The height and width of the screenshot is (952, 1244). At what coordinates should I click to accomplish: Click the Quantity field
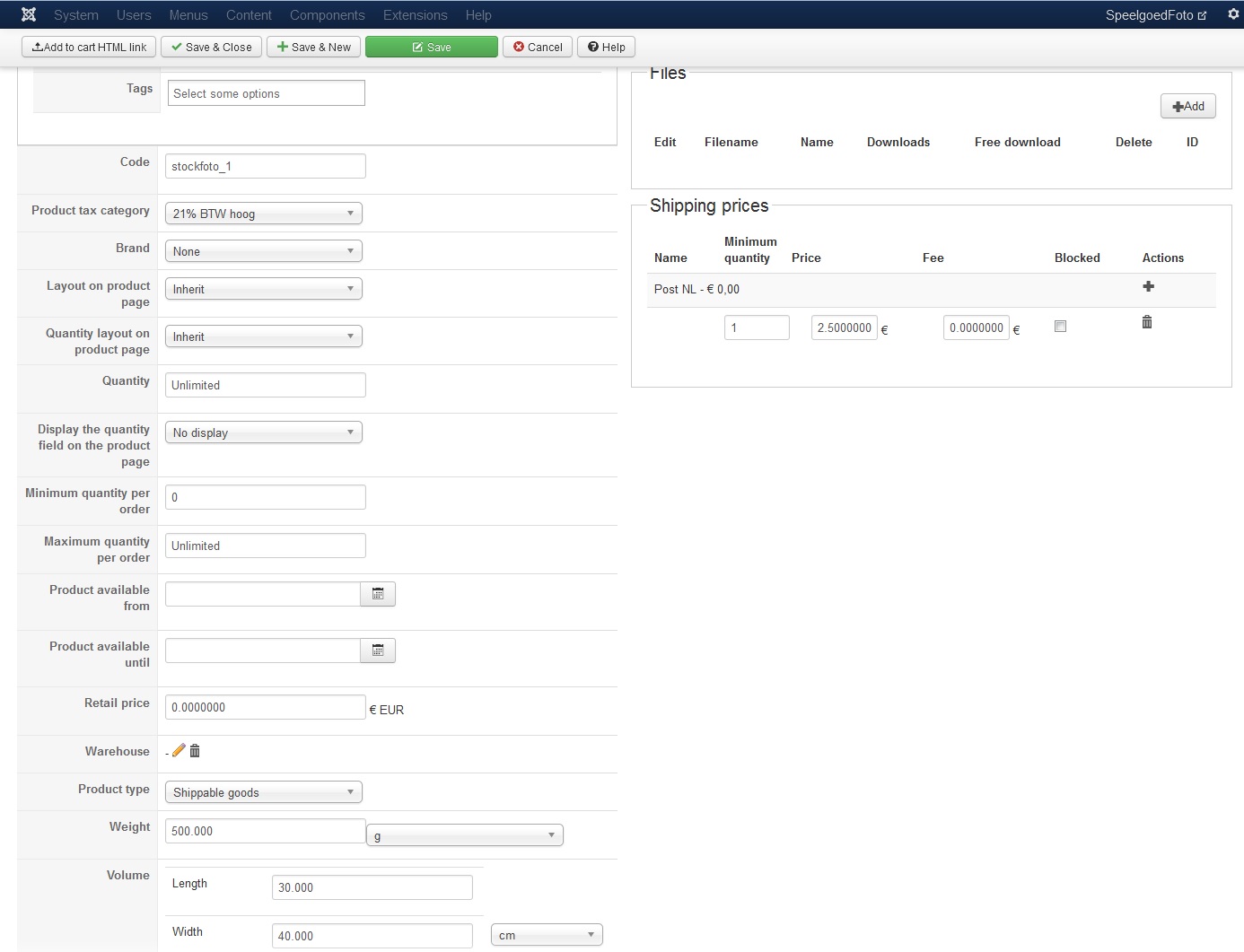(x=266, y=385)
